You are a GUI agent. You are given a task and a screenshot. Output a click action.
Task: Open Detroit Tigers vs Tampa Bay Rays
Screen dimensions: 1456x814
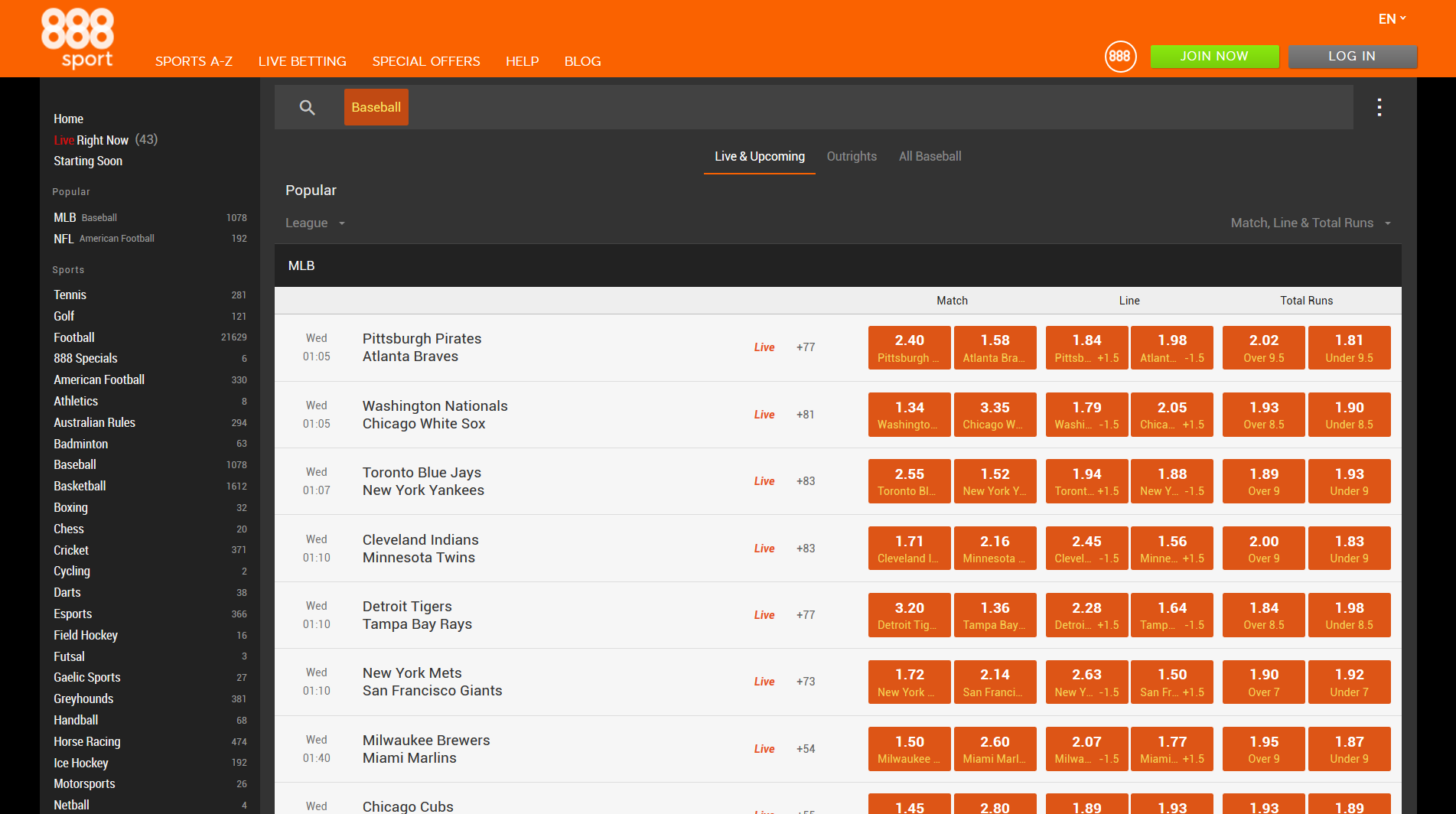pyautogui.click(x=417, y=615)
